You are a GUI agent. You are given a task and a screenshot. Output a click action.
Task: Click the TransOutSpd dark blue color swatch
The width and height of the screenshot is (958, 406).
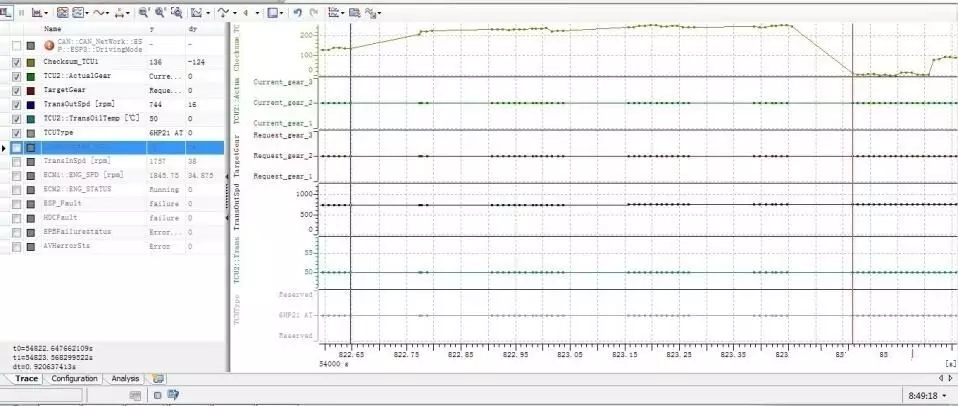(31, 104)
